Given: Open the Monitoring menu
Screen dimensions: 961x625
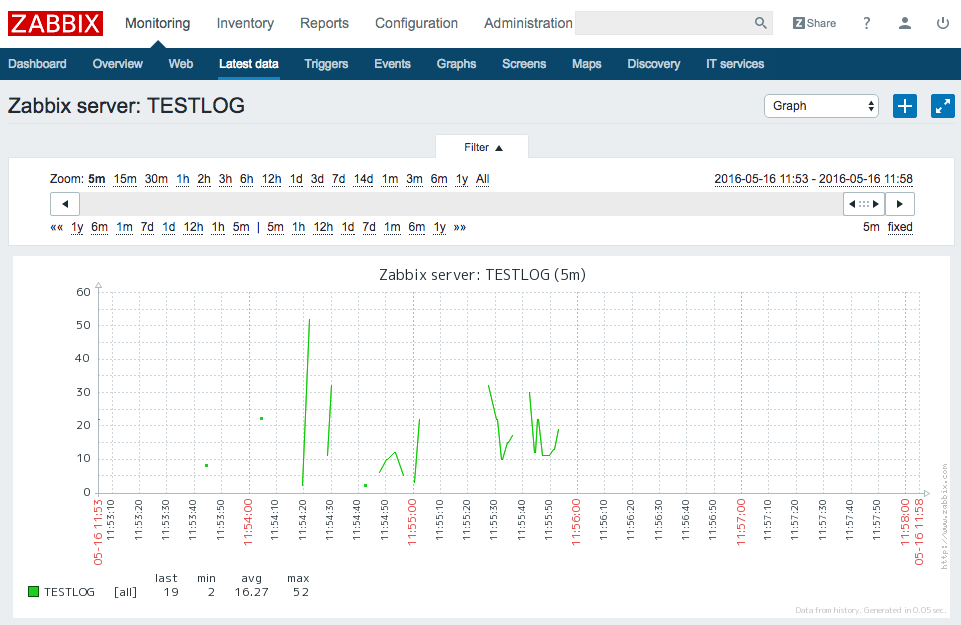Looking at the screenshot, I should pyautogui.click(x=158, y=23).
